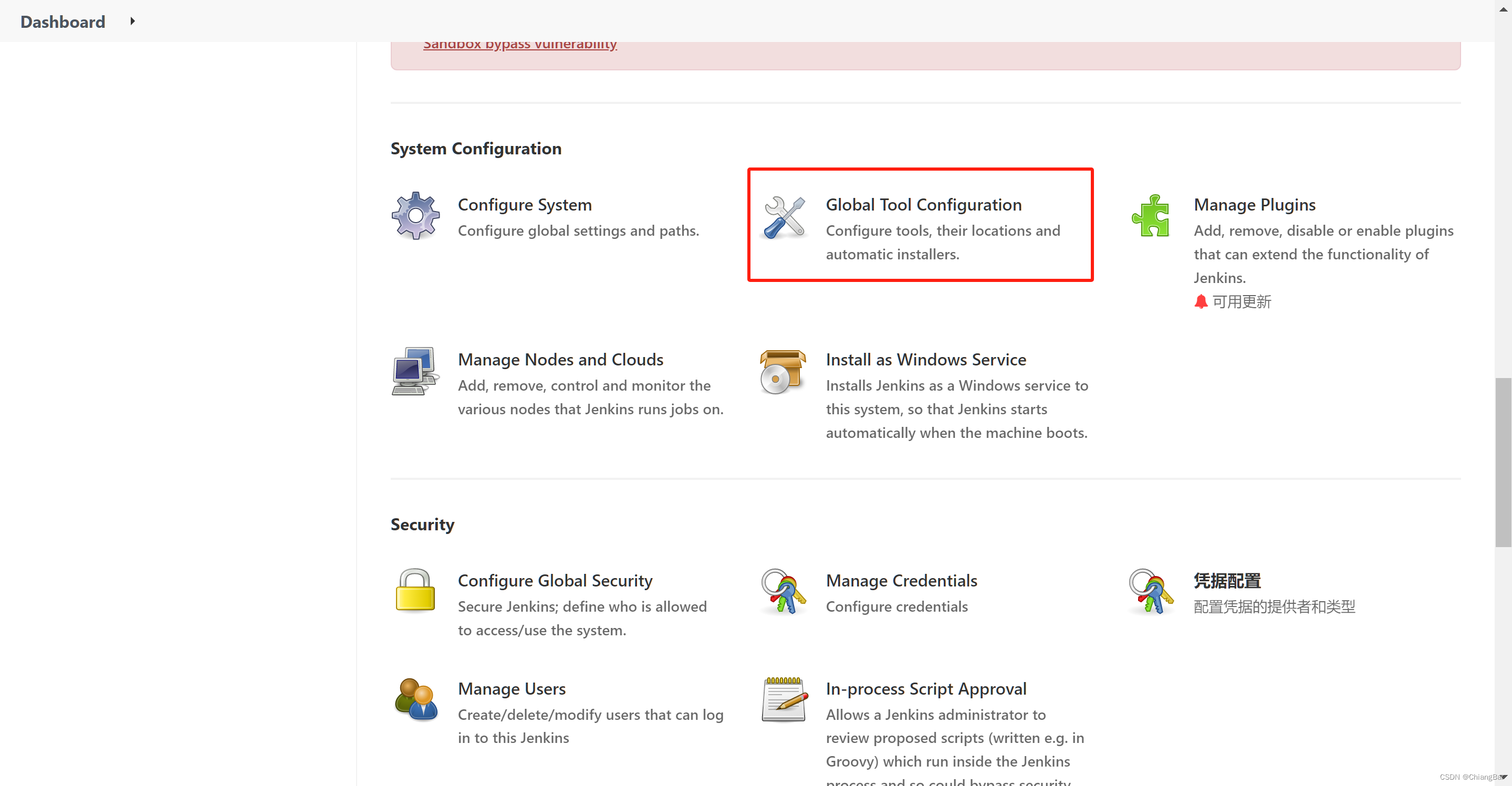
Task: Click the 配置凭据的提供者和类型 description text
Action: coord(1275,606)
